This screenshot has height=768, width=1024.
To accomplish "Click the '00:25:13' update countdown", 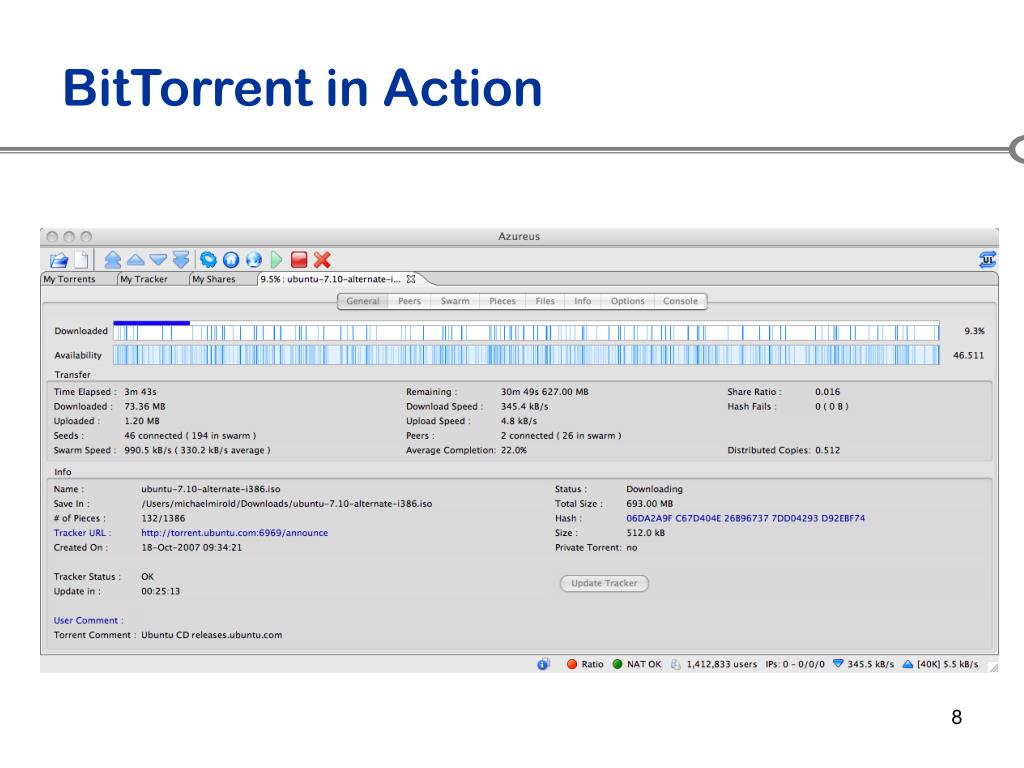I will pos(161,592).
